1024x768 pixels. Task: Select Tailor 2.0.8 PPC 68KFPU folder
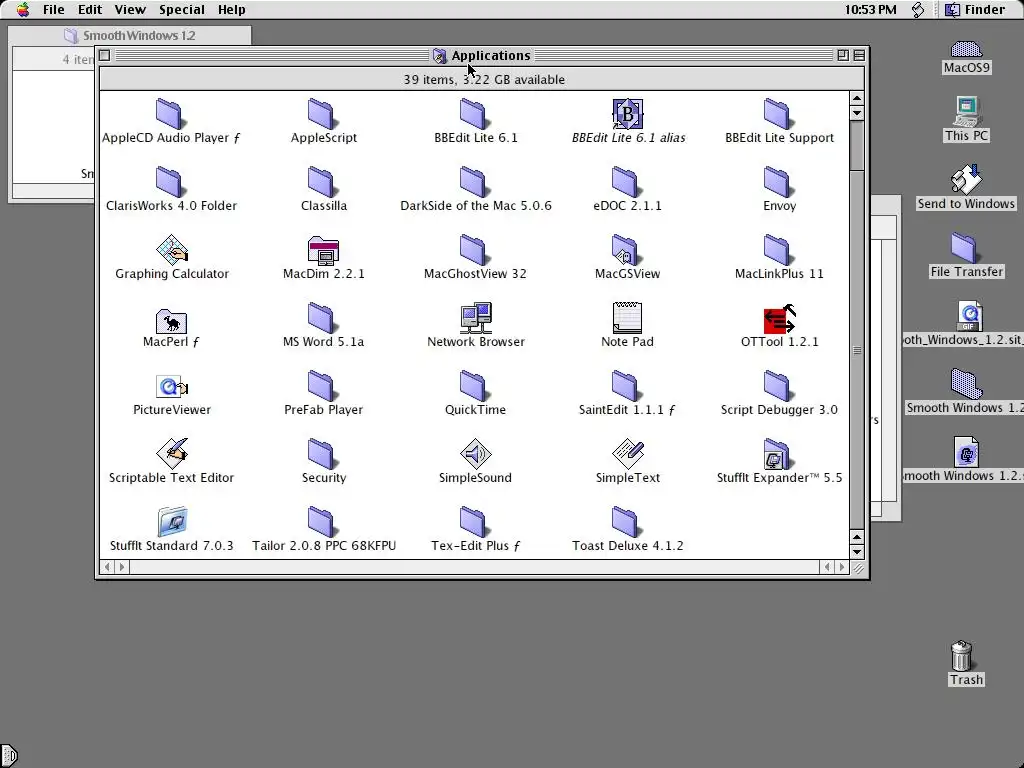[x=321, y=521]
